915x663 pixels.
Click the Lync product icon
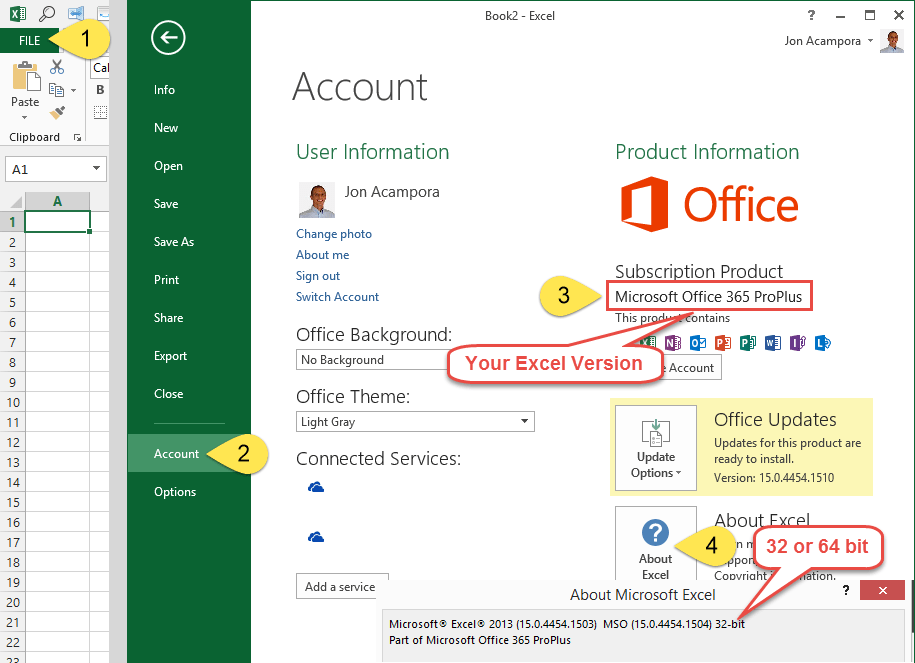(822, 343)
